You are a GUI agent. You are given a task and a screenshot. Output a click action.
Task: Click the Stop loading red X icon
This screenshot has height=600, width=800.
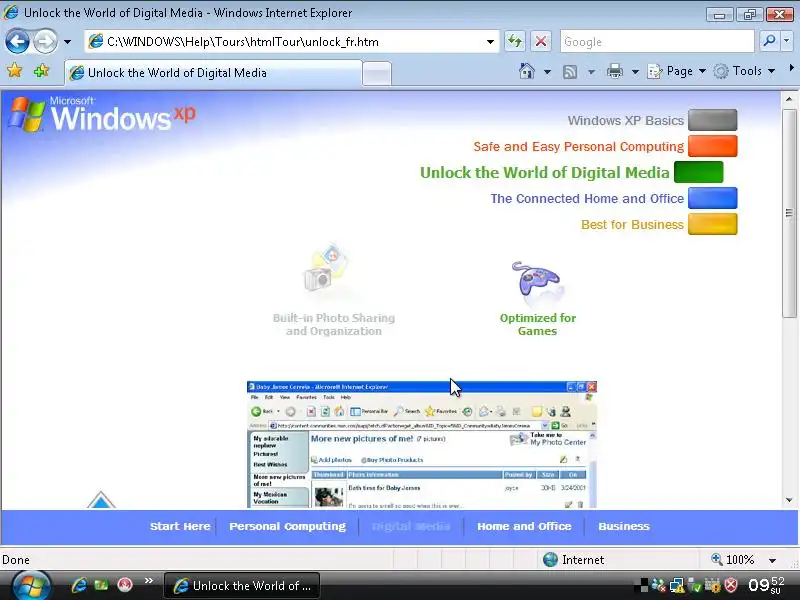541,42
